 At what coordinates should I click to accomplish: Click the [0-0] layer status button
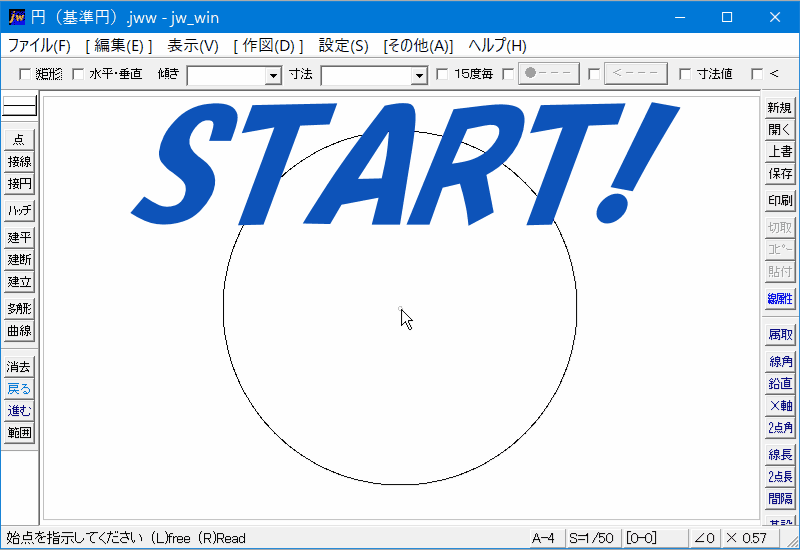pos(654,538)
